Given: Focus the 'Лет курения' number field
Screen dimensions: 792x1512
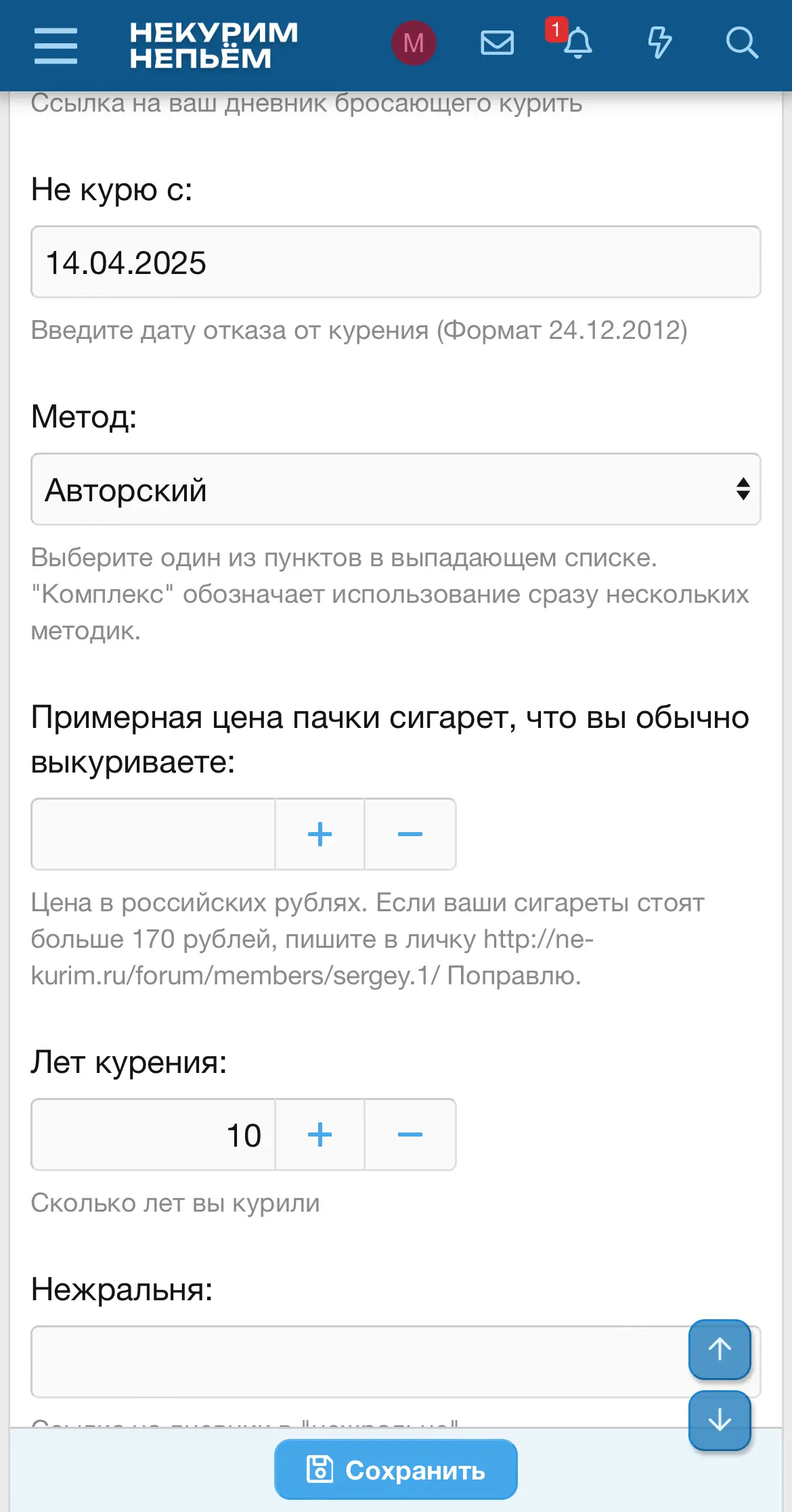Looking at the screenshot, I should click(154, 1135).
